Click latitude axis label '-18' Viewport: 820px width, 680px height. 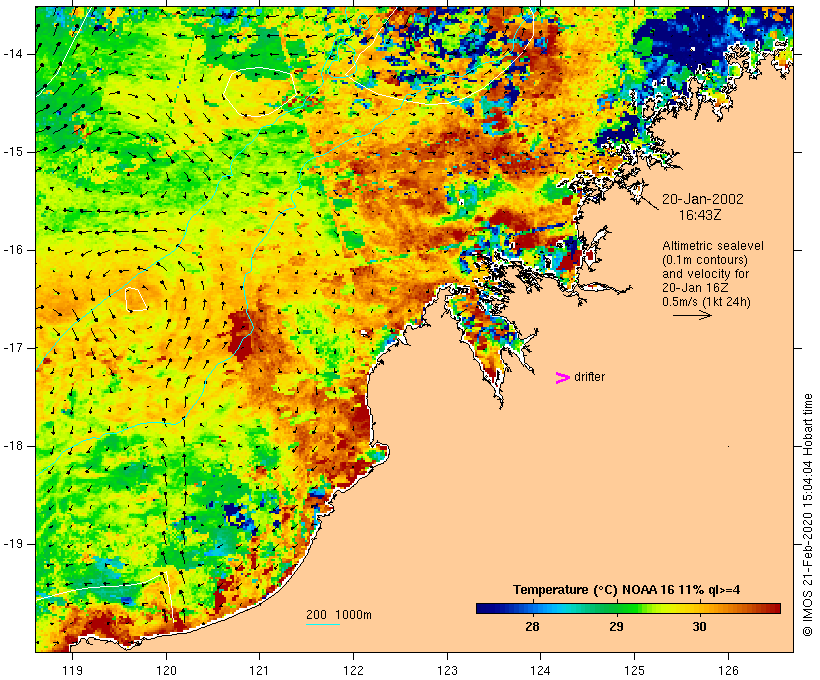tap(13, 446)
